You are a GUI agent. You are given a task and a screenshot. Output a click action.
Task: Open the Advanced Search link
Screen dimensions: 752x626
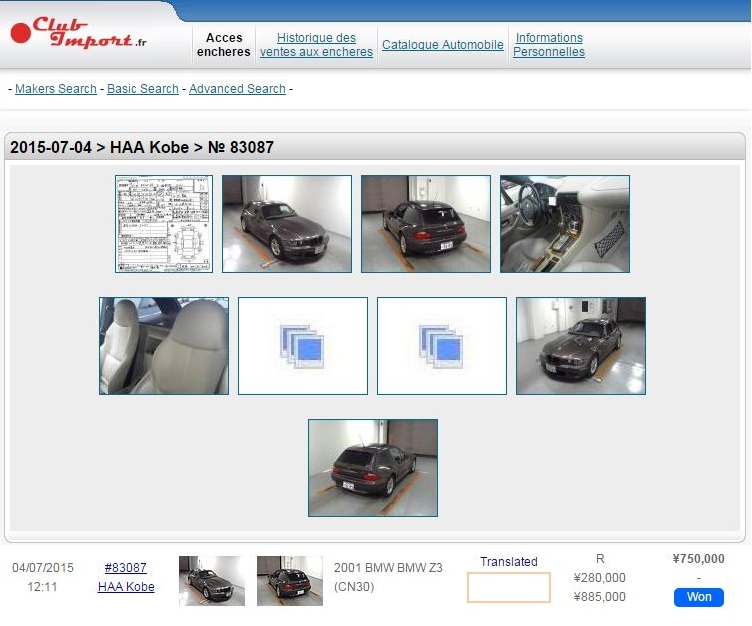click(x=237, y=89)
